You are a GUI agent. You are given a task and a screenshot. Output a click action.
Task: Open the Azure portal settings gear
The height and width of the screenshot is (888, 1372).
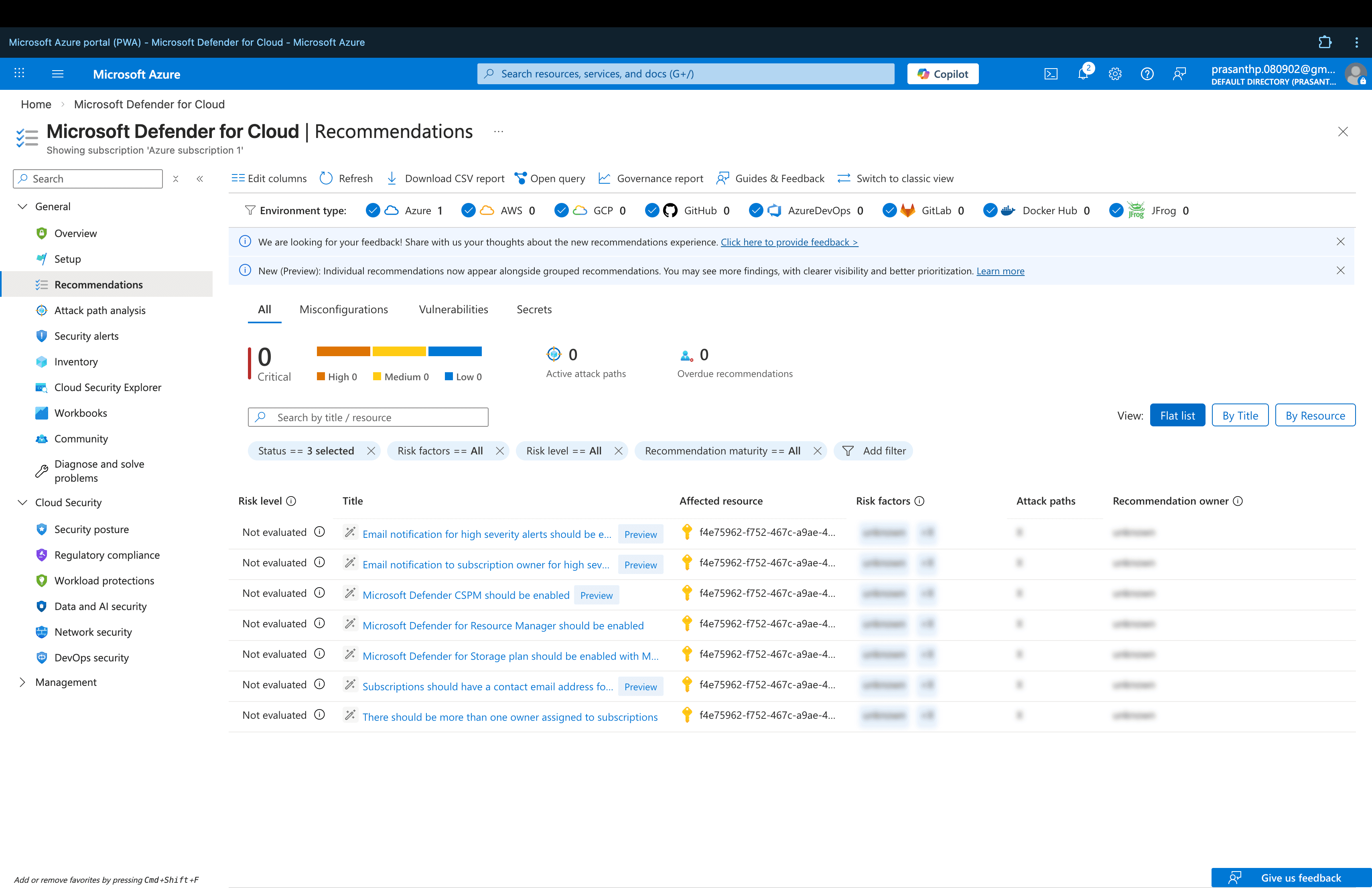point(1115,73)
